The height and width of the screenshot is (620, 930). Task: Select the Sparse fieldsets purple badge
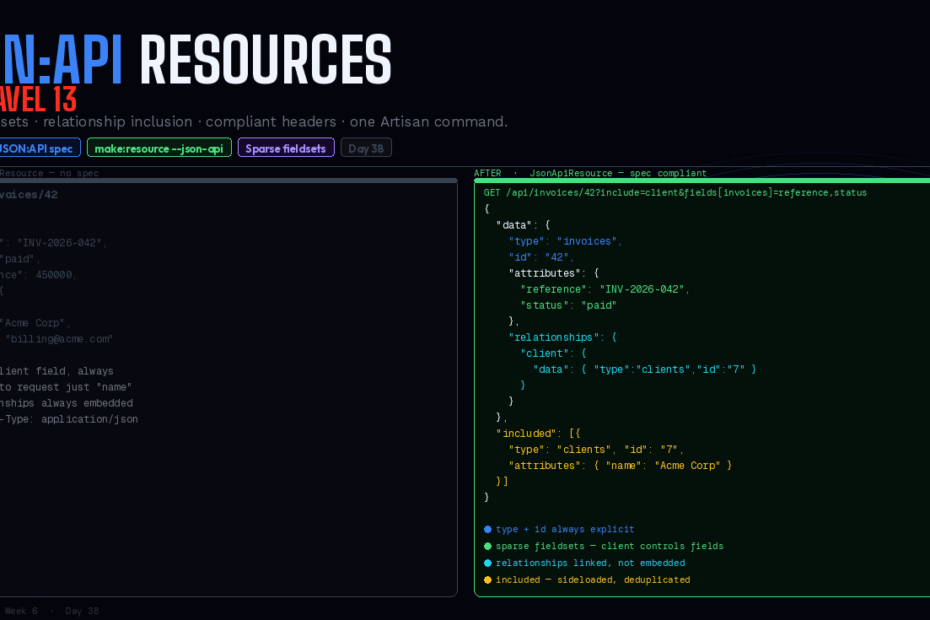point(286,148)
